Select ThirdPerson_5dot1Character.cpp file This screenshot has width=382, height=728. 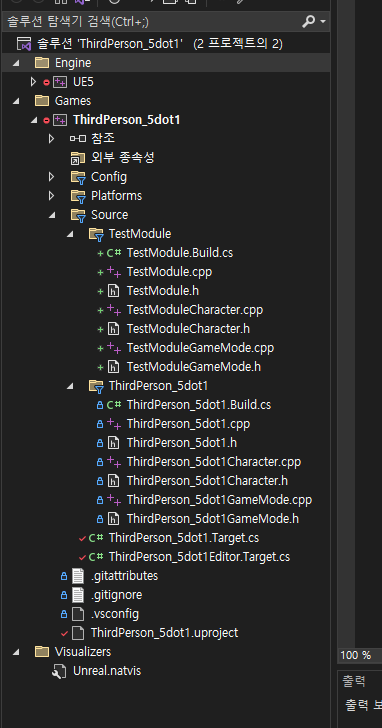point(214,462)
